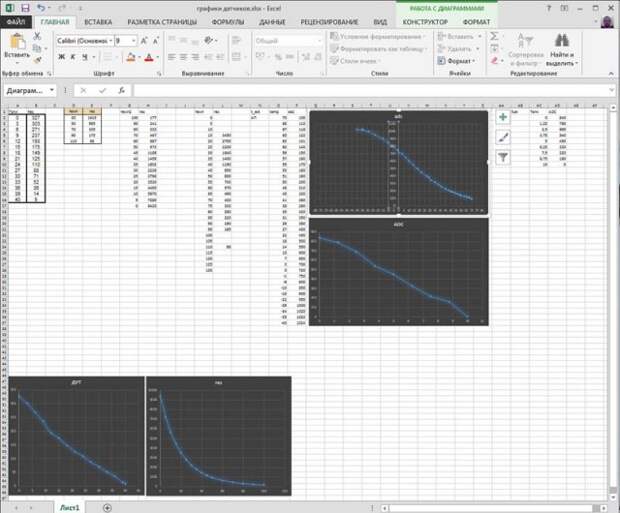Switch to the РЕЦЕНЗИРОВАНИЕ tab

coord(329,22)
